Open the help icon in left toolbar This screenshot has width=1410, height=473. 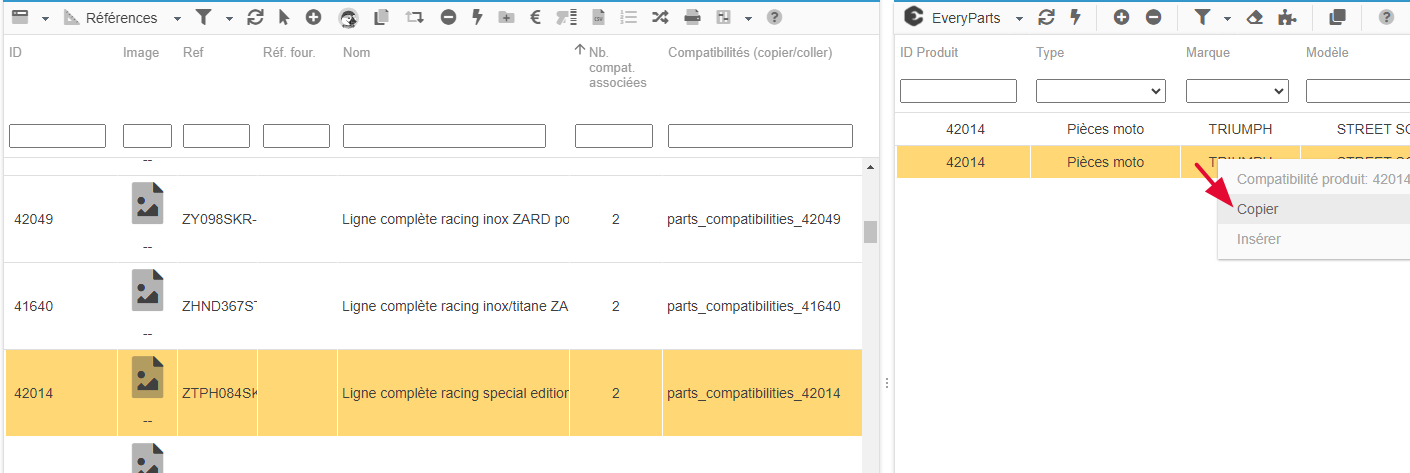click(773, 18)
